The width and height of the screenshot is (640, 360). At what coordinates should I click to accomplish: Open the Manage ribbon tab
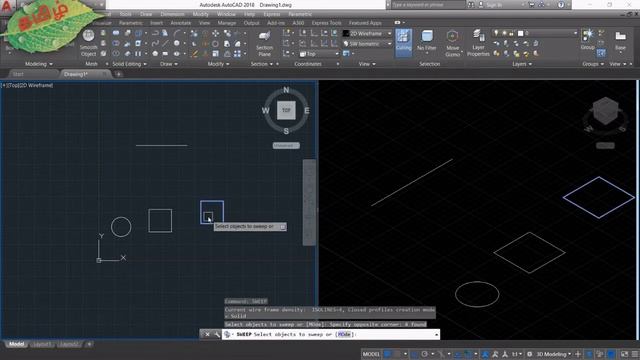(227, 23)
